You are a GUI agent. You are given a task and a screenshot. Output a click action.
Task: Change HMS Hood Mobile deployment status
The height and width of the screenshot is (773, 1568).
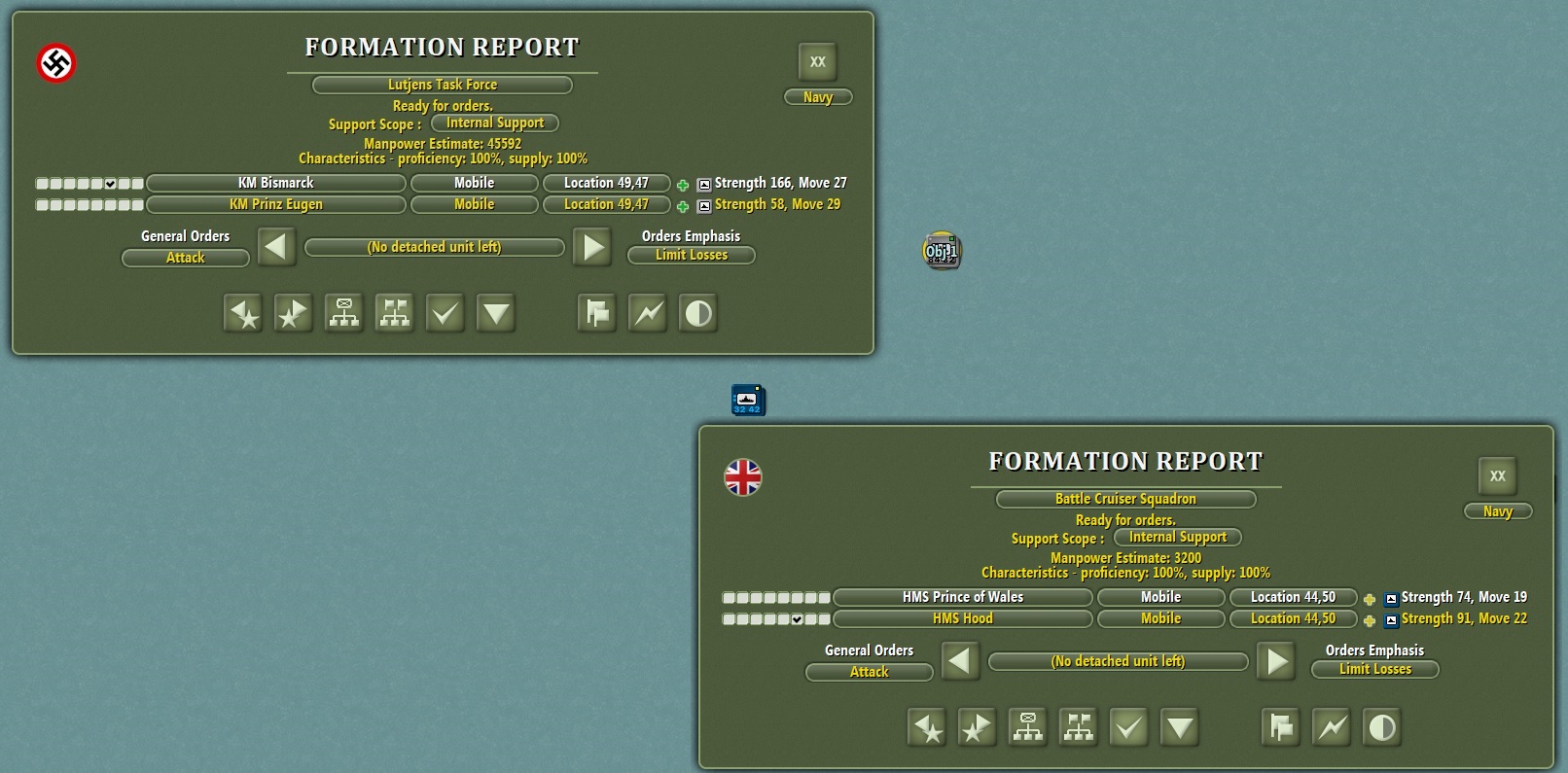(1161, 618)
